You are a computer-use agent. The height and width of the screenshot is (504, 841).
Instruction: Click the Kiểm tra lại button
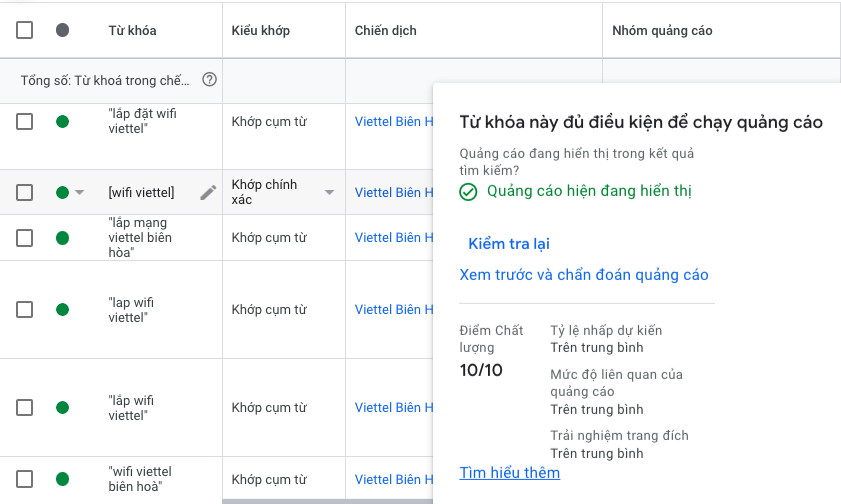(x=509, y=244)
